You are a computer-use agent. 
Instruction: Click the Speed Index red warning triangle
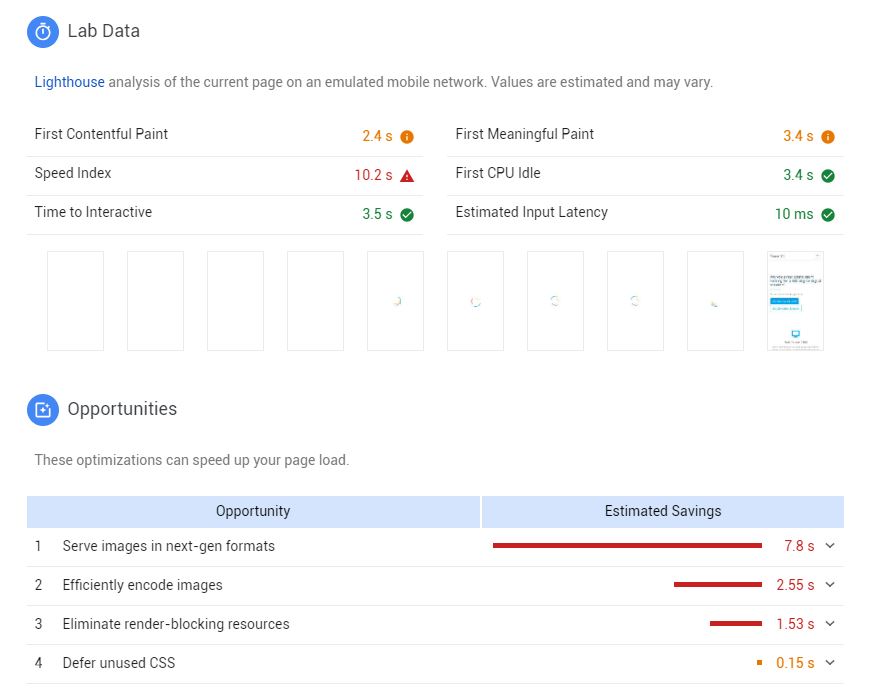click(407, 176)
